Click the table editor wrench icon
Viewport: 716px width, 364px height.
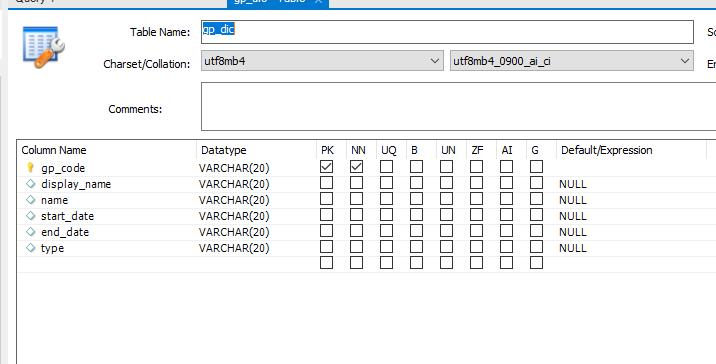click(43, 47)
